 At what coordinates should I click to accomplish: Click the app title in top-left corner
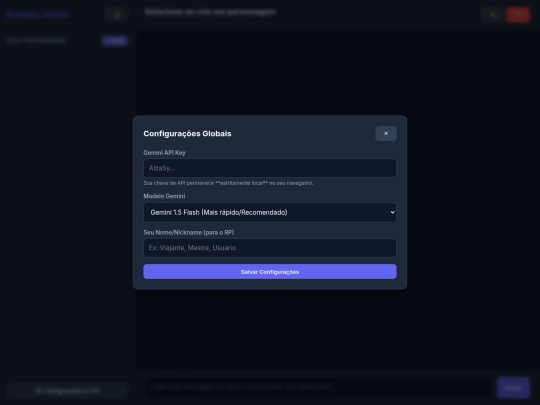pyautogui.click(x=37, y=14)
